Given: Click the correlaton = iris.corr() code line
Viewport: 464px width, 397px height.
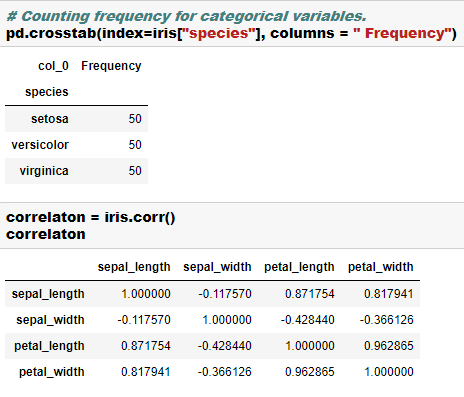Looking at the screenshot, I should [x=91, y=217].
